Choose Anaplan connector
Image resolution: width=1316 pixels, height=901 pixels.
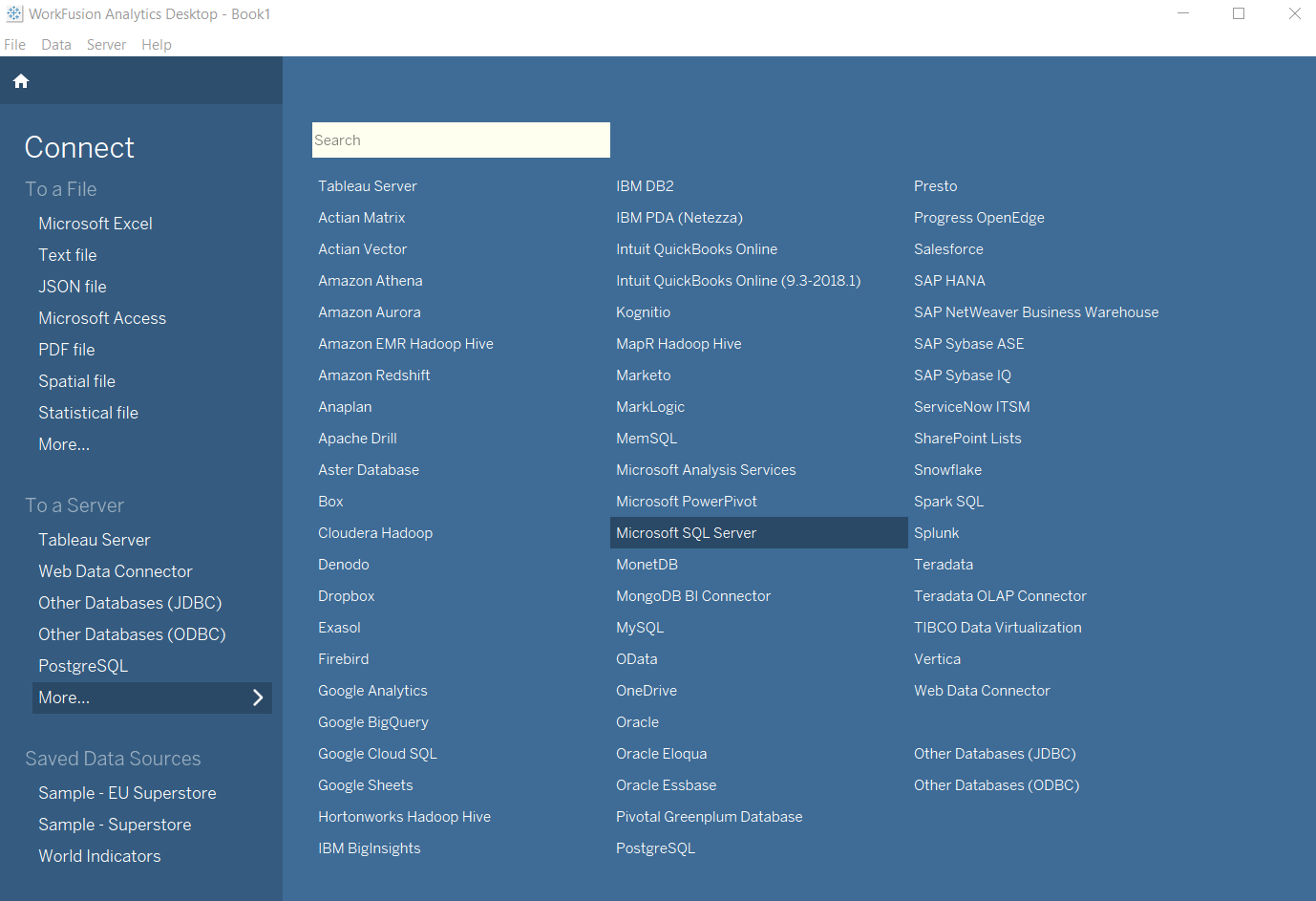[x=345, y=407]
